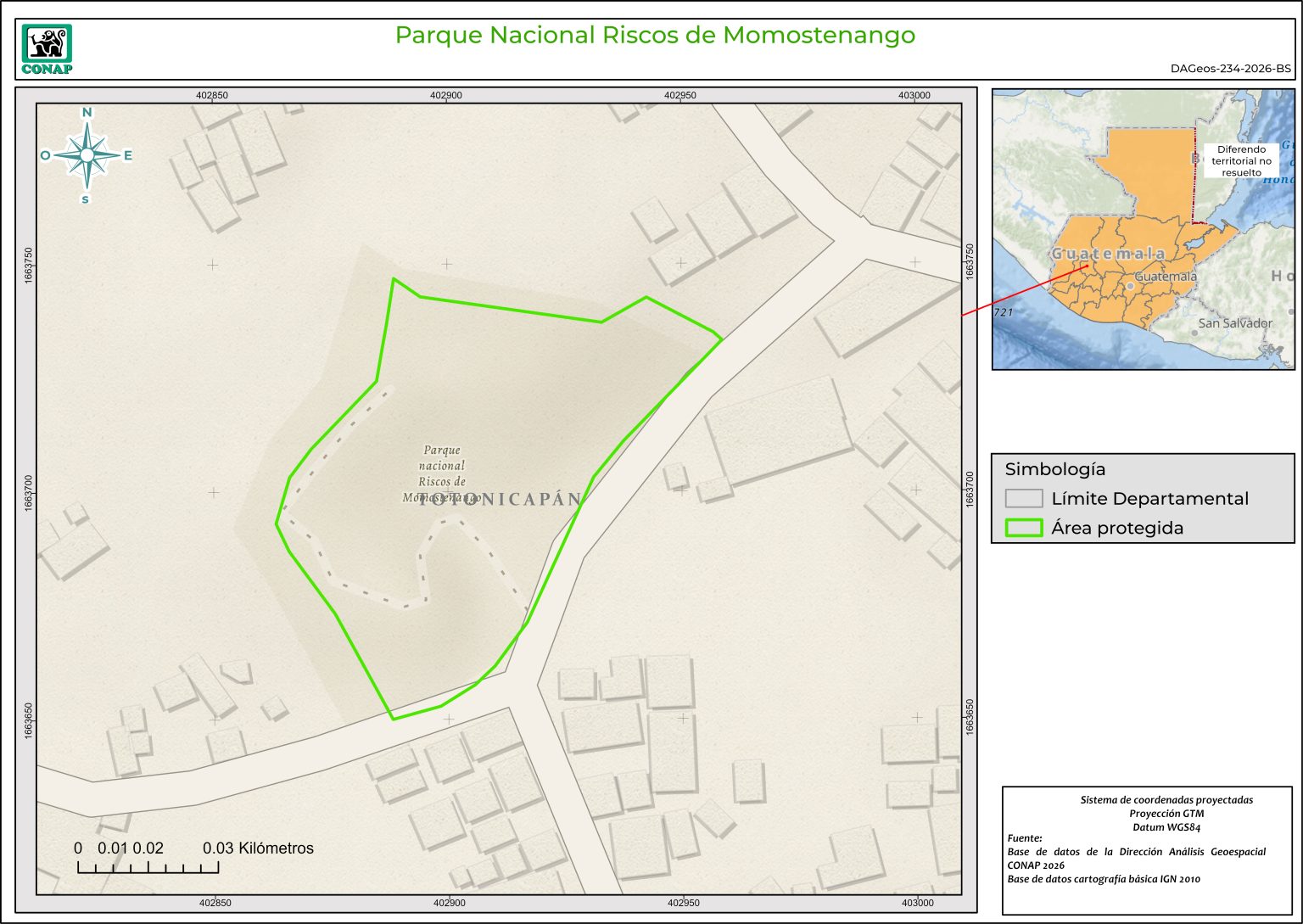Click the green Área protegida legend swatch
Viewport: 1303px width, 924px height.
point(1023,528)
